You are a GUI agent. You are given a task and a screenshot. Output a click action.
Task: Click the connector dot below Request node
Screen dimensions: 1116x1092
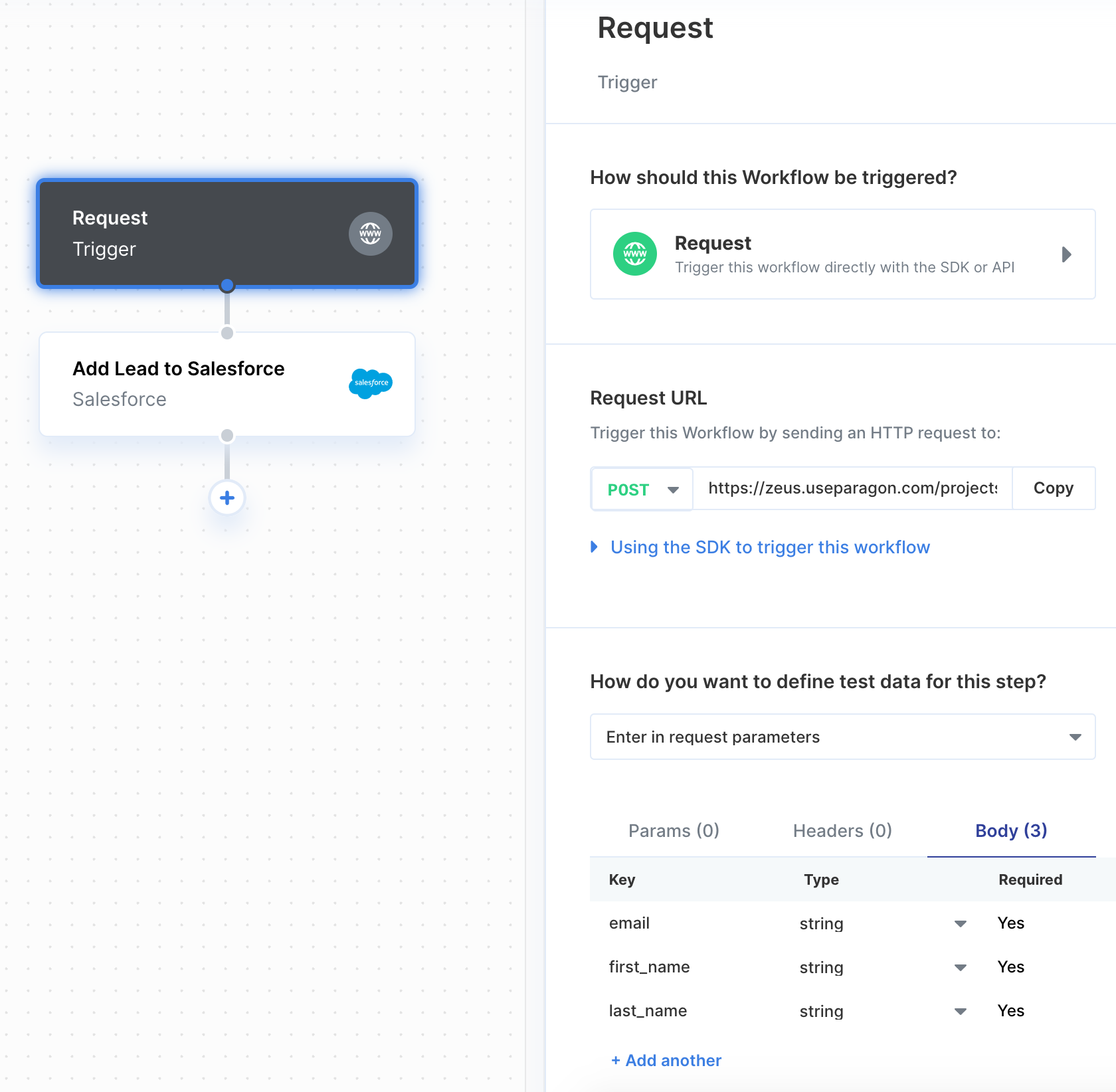pos(227,286)
